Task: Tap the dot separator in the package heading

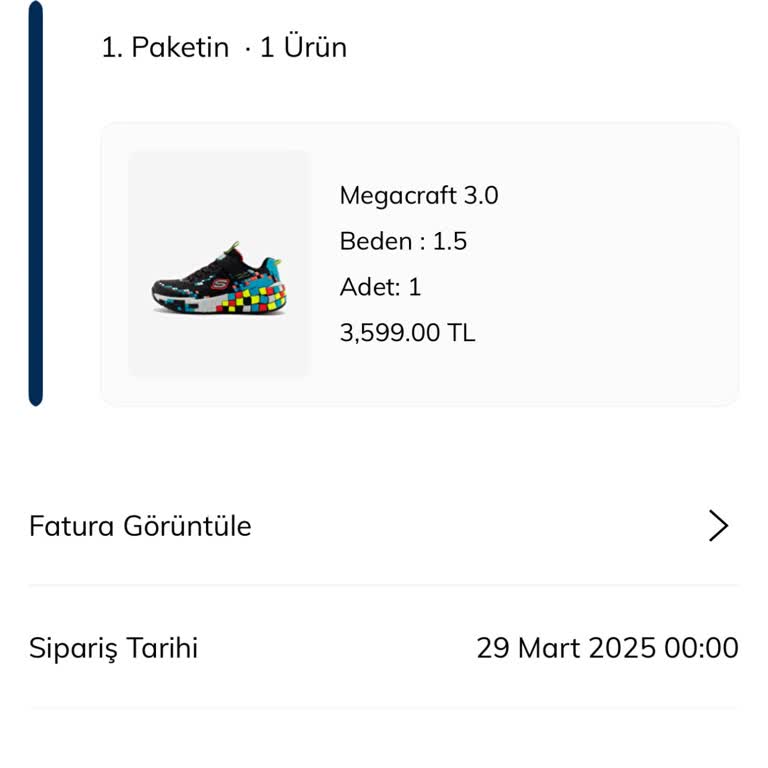Action: (247, 48)
